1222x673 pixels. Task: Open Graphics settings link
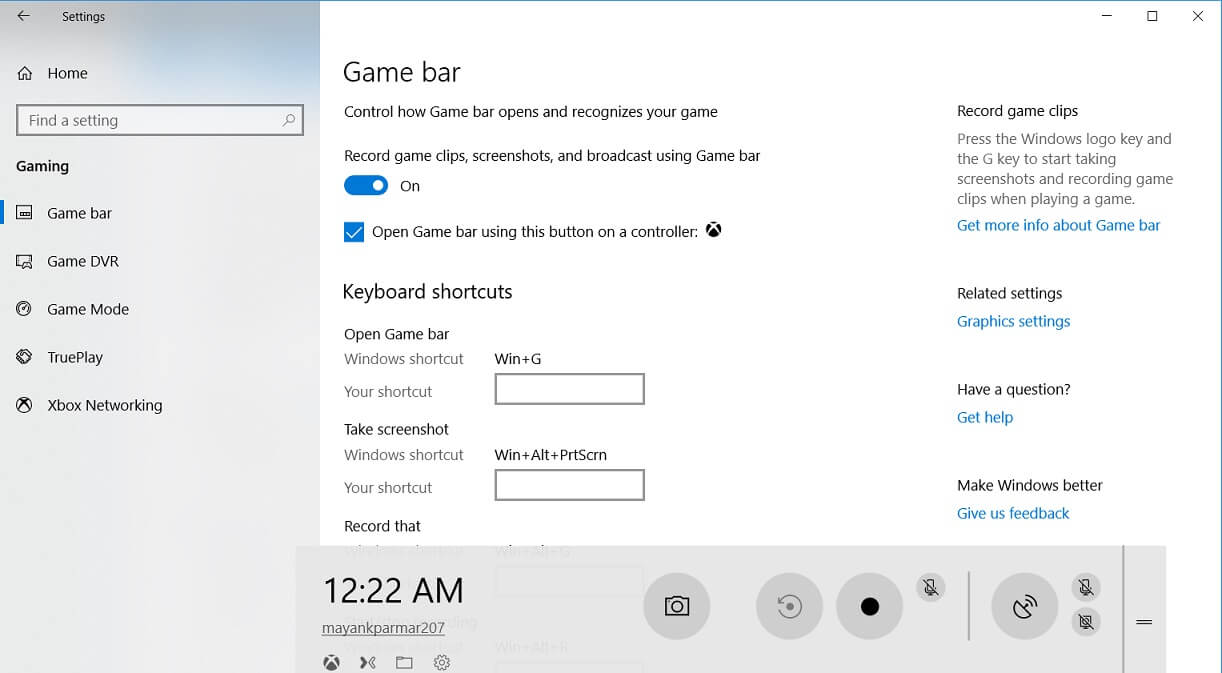point(1014,321)
